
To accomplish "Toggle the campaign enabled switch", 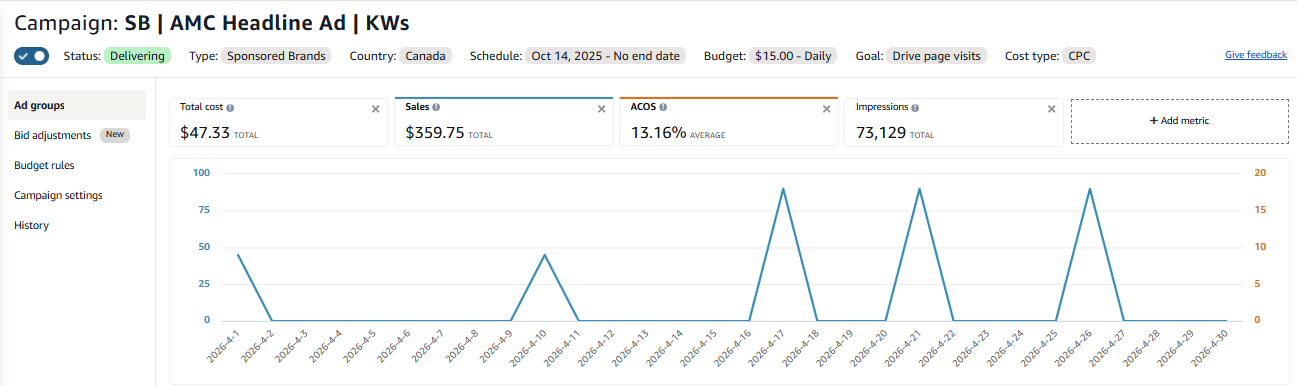I will [31, 56].
